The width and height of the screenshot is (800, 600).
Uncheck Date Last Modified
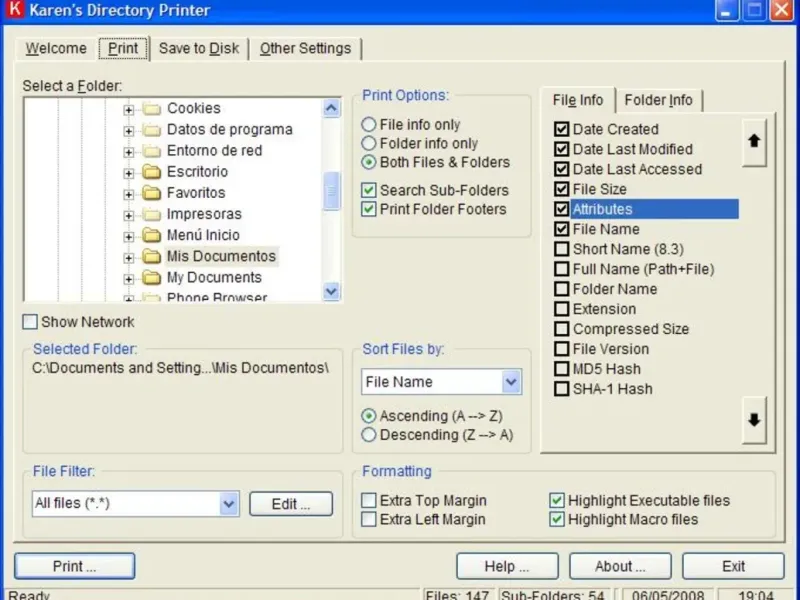click(x=561, y=149)
